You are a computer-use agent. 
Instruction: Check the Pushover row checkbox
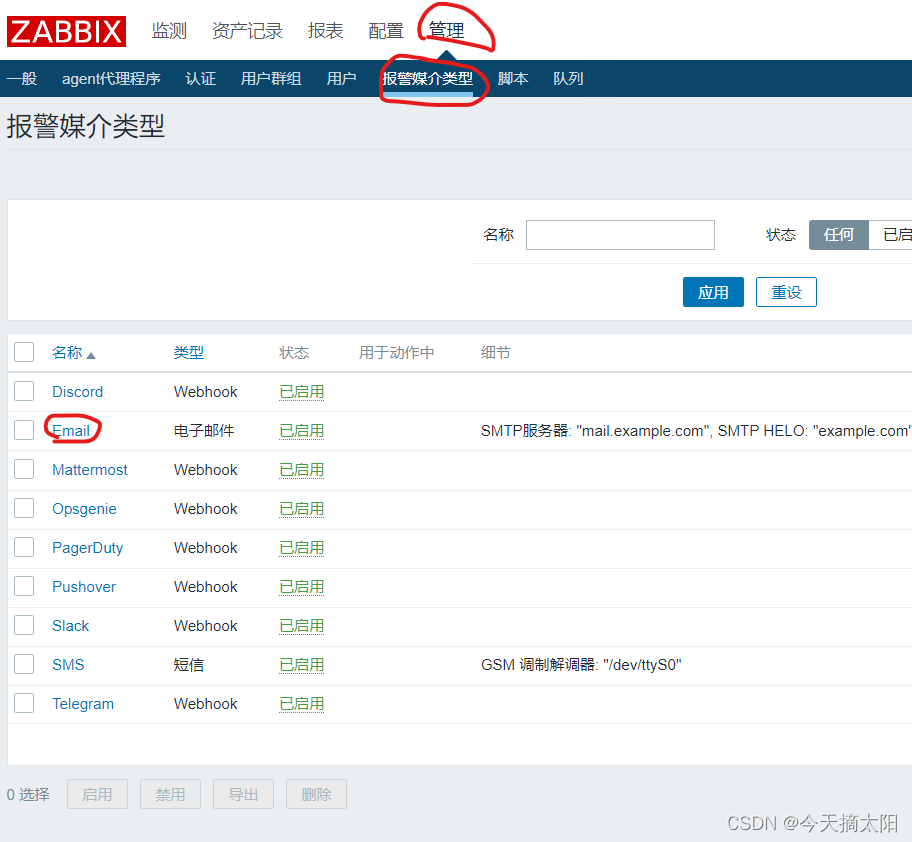coord(24,586)
